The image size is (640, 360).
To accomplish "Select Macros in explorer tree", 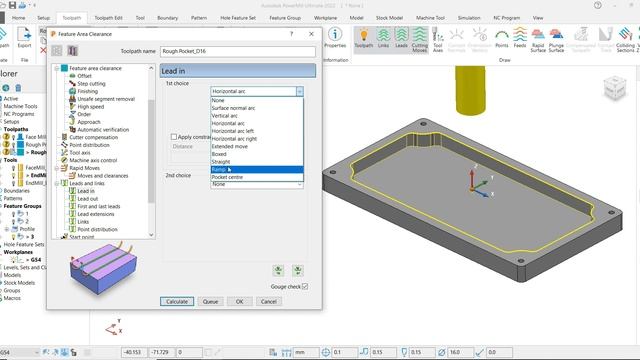I will tap(12, 298).
